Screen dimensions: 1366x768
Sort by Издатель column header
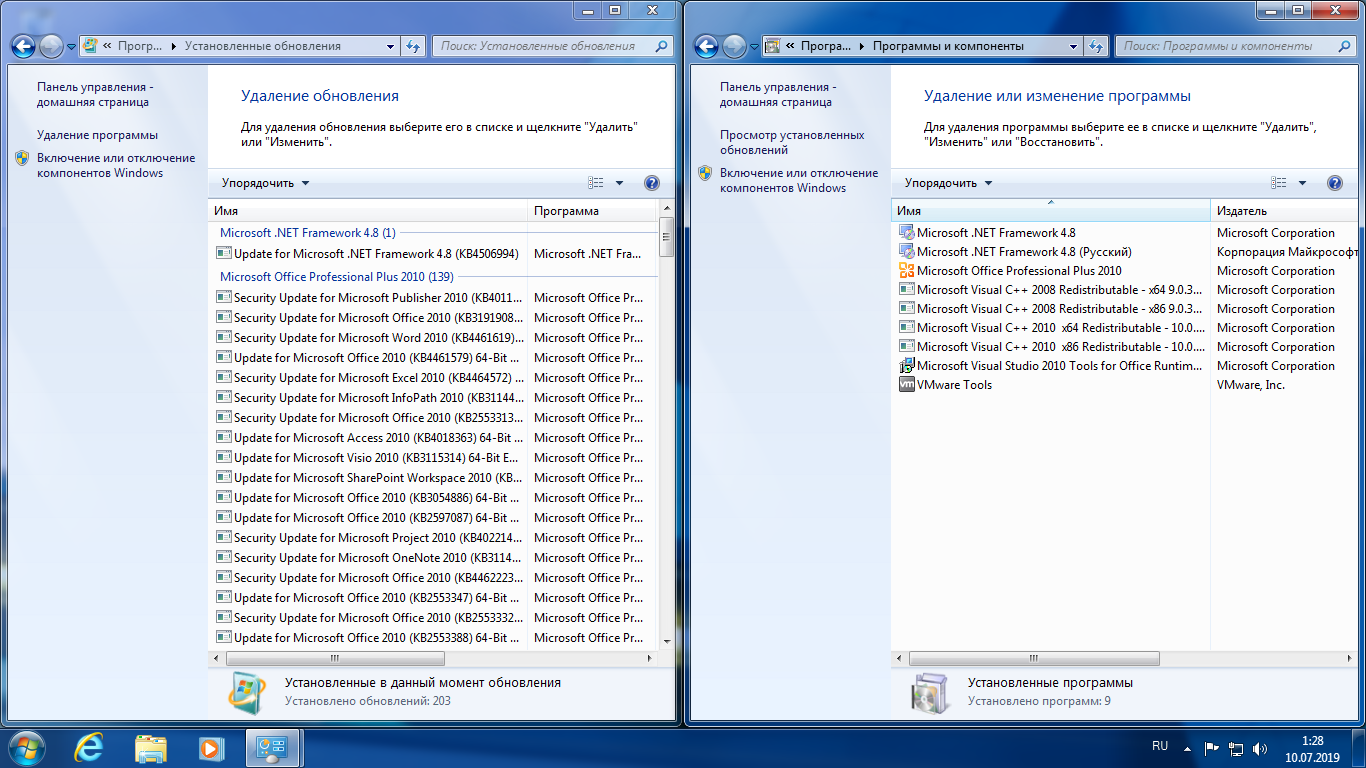click(1284, 211)
